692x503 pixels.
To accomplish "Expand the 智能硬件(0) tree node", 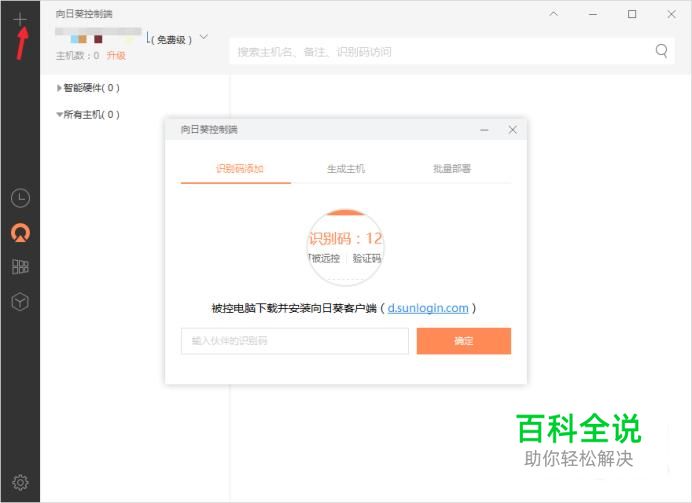I will tap(59, 88).
